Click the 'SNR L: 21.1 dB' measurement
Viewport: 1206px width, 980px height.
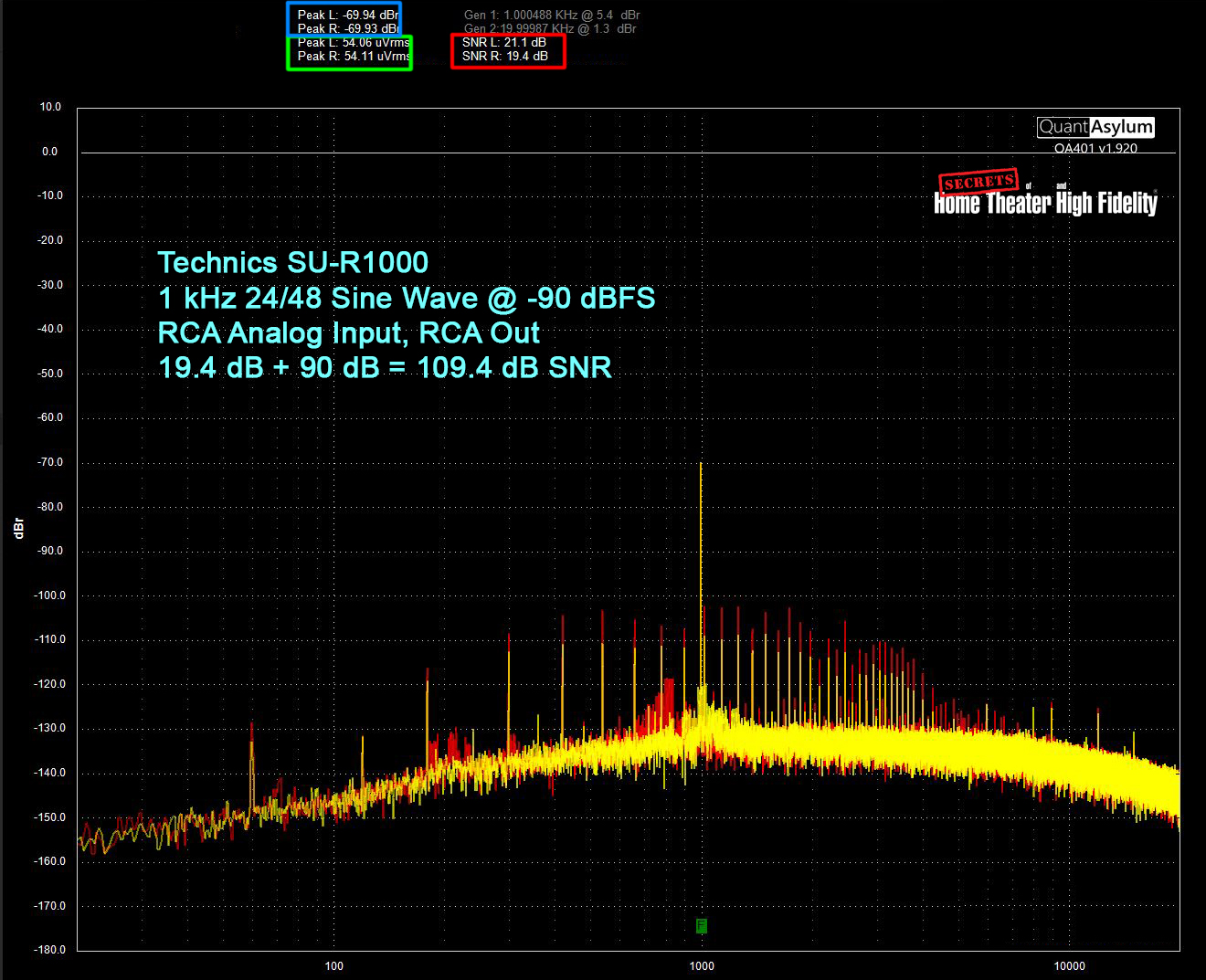click(504, 42)
